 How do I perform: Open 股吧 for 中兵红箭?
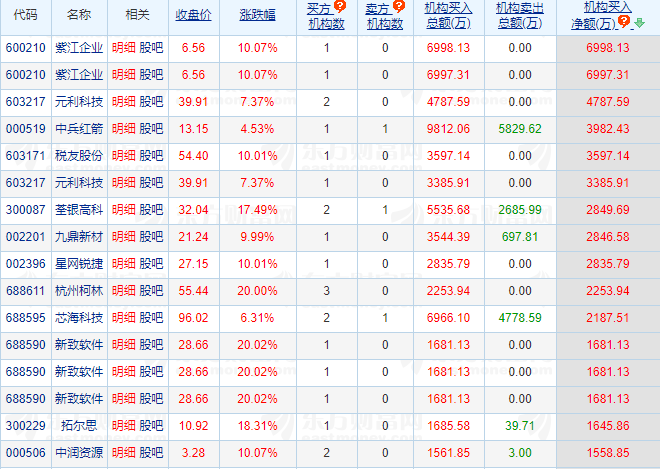pyautogui.click(x=151, y=129)
